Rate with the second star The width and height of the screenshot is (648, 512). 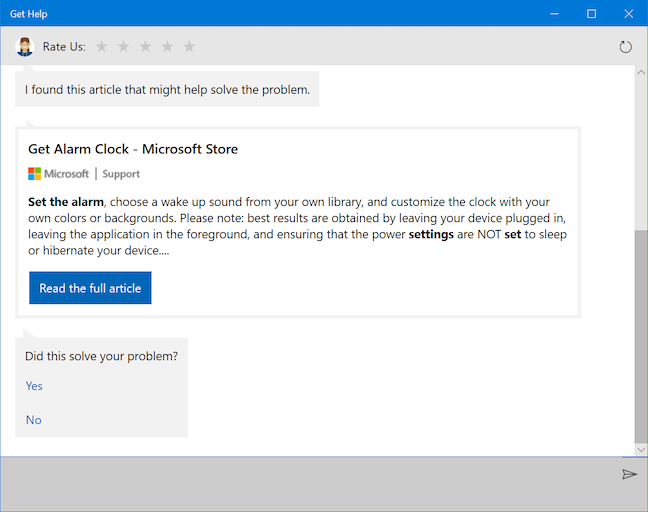pos(123,46)
